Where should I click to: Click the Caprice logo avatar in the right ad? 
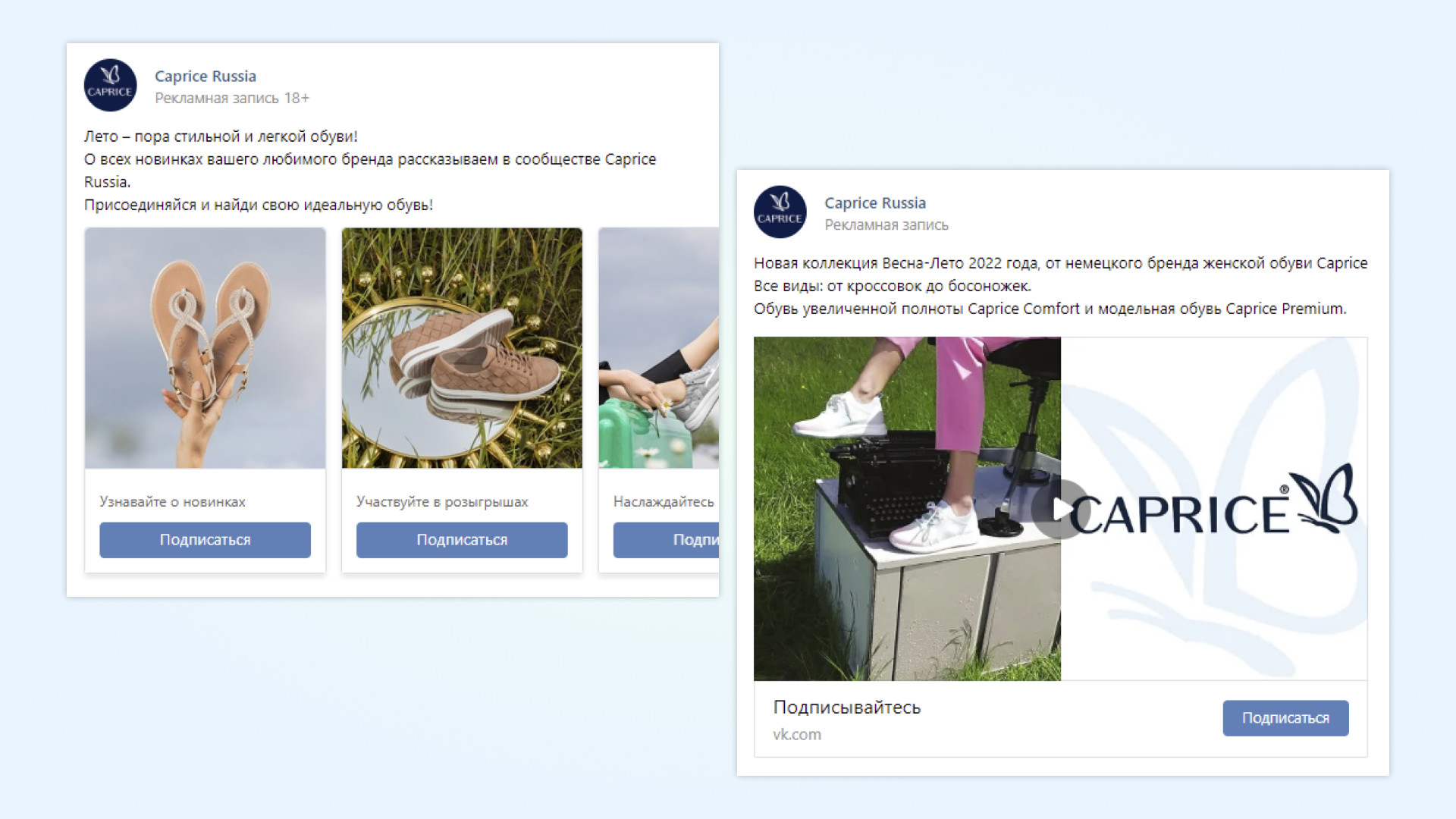780,212
